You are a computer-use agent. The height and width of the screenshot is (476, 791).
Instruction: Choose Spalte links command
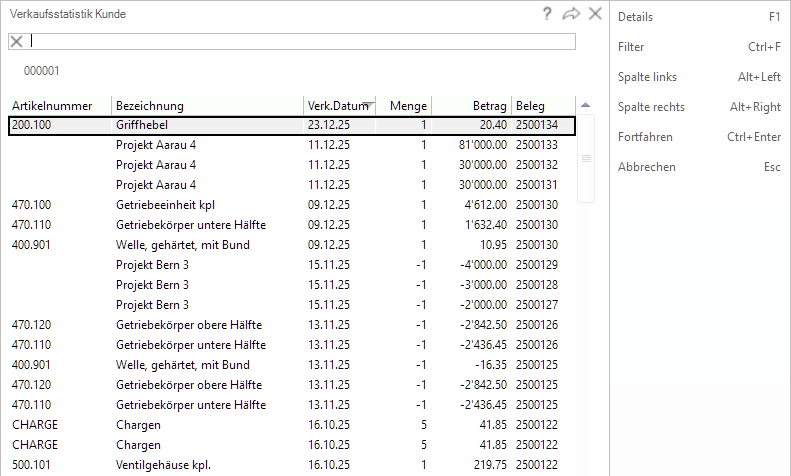click(647, 77)
